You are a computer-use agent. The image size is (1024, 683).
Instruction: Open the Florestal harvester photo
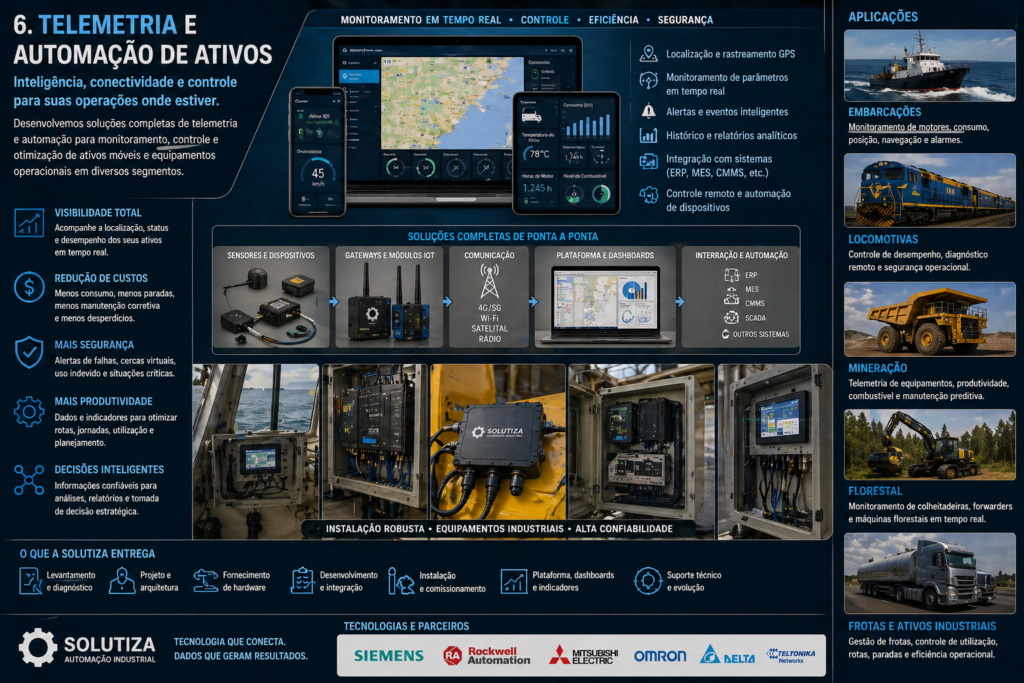929,445
